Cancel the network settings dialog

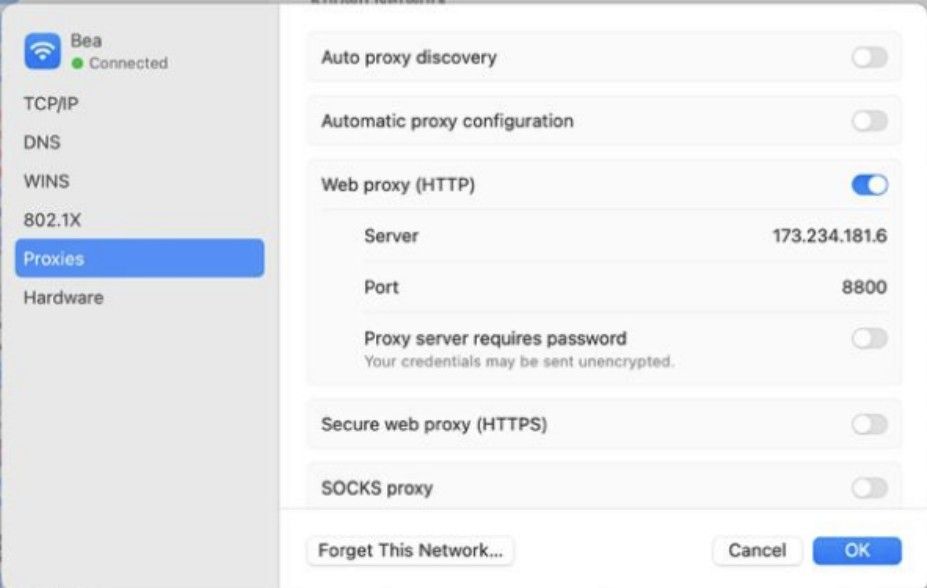(x=757, y=550)
